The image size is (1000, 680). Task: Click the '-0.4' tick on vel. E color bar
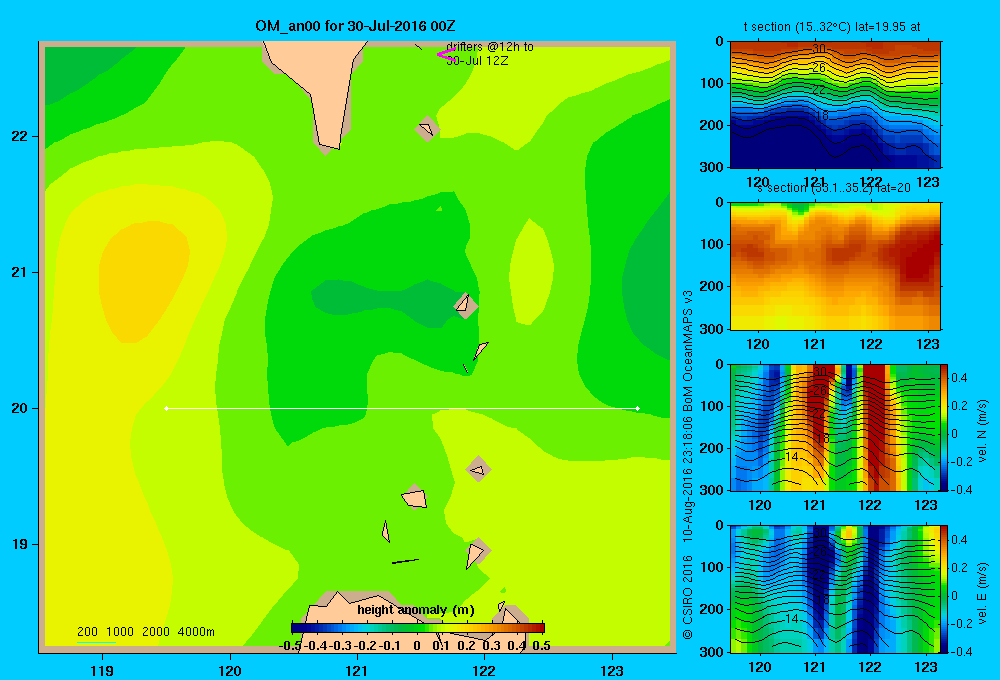[x=960, y=651]
